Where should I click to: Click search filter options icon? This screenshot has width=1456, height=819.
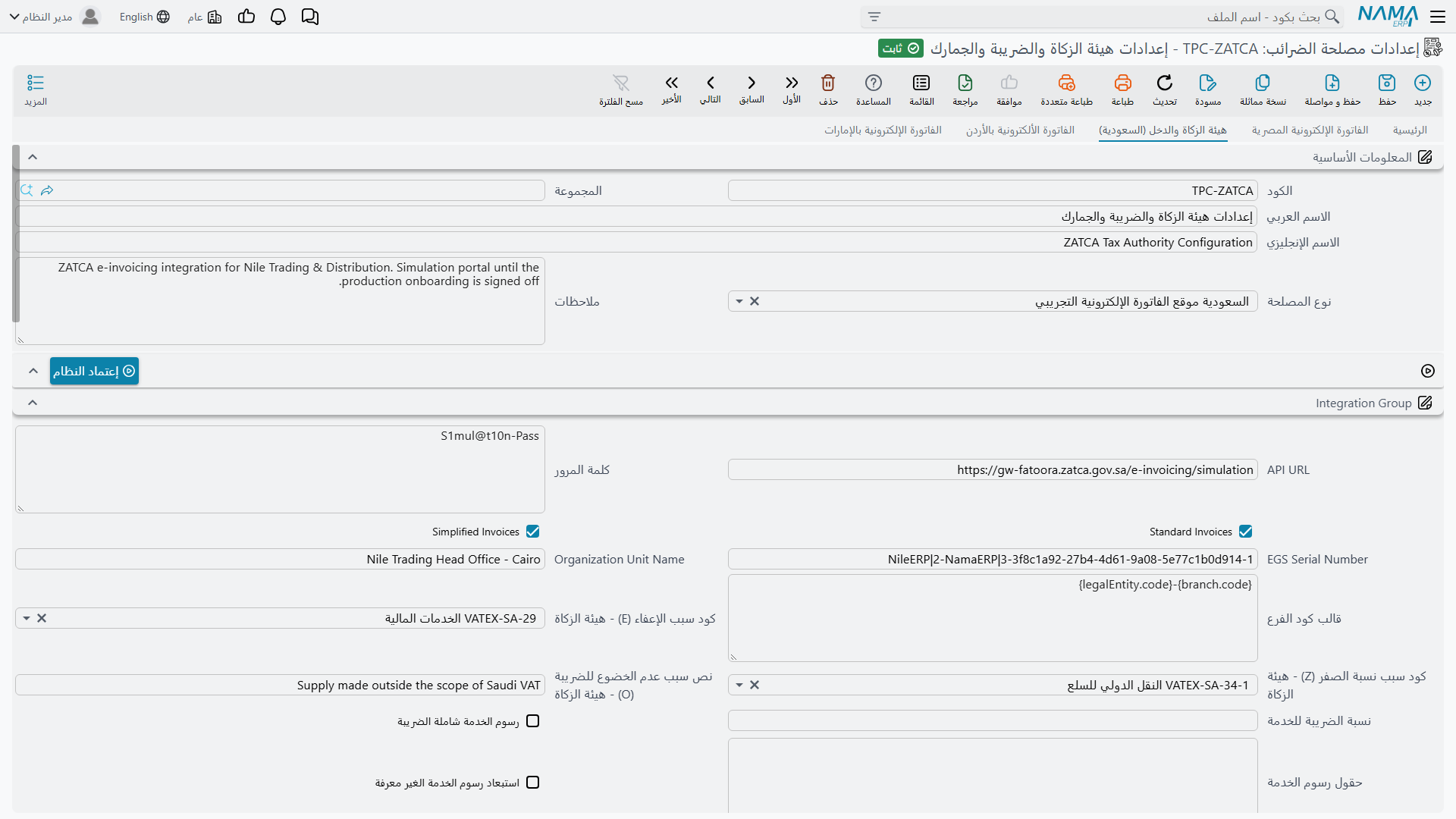coord(874,17)
